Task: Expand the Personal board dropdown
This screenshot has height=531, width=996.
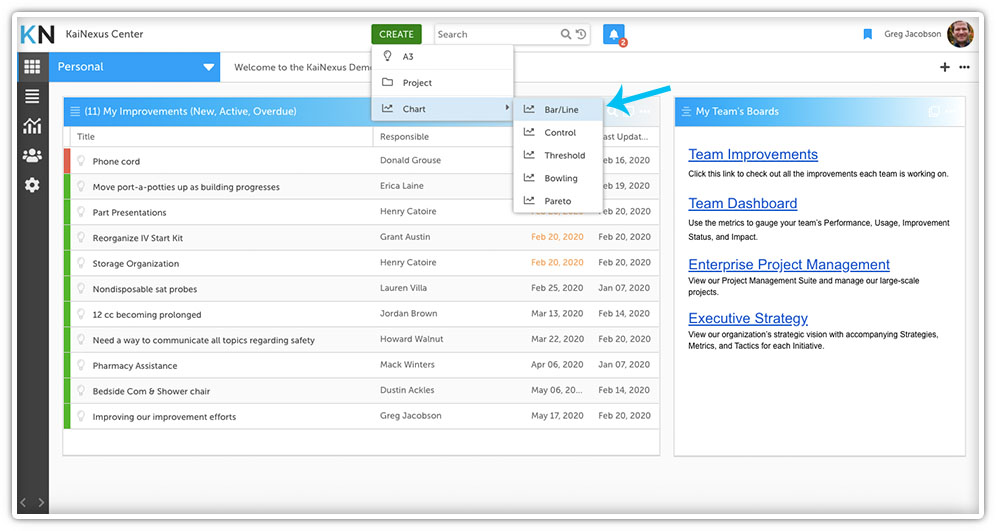Action: click(x=208, y=67)
